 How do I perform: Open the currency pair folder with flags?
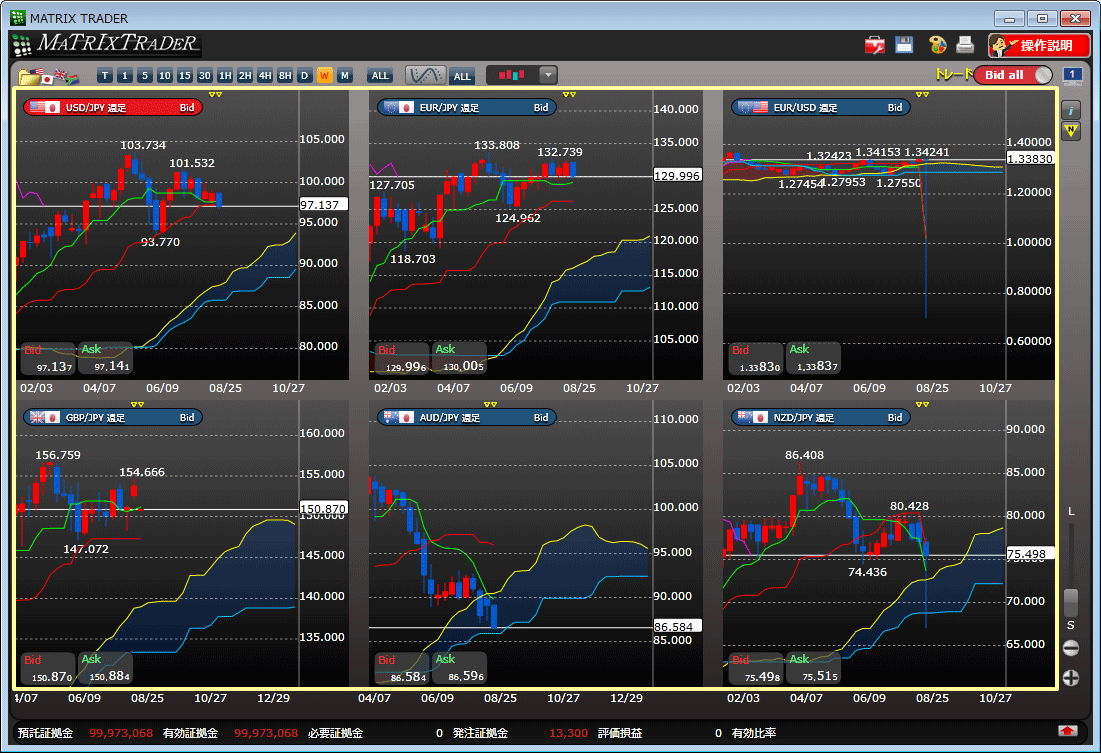[48, 76]
